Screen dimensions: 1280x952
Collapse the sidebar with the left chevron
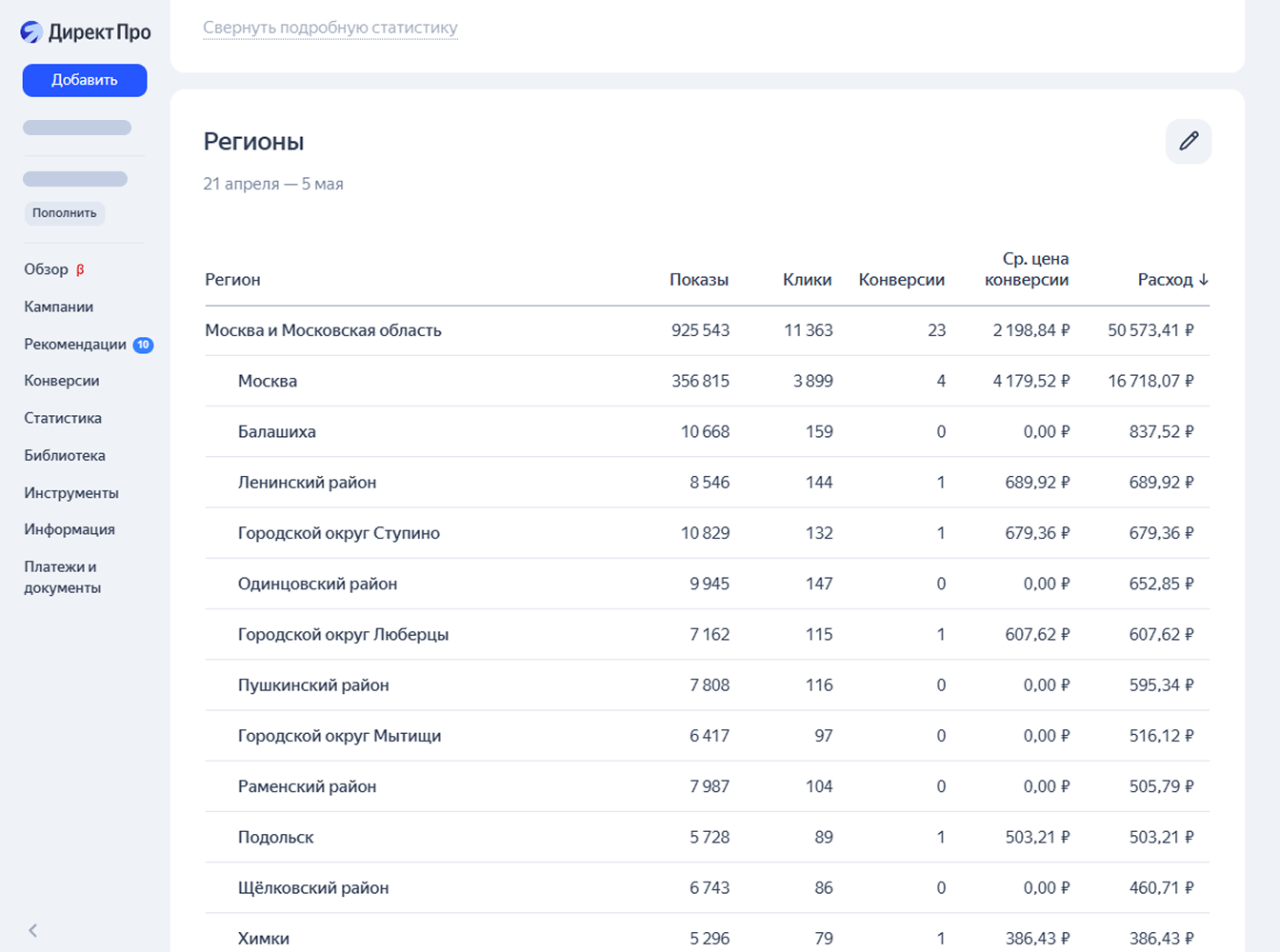(x=33, y=930)
